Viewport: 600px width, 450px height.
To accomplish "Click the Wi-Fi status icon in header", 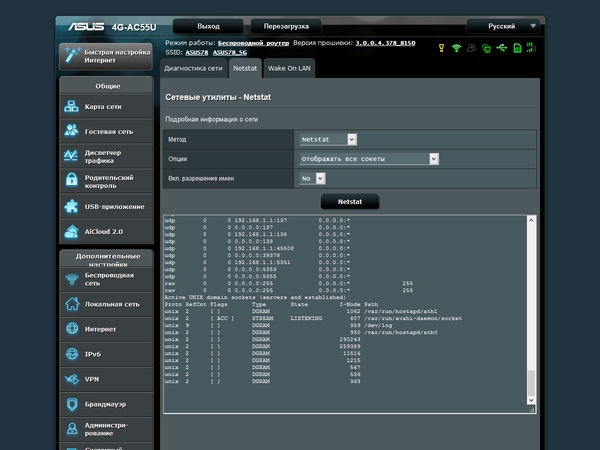I will pos(456,48).
